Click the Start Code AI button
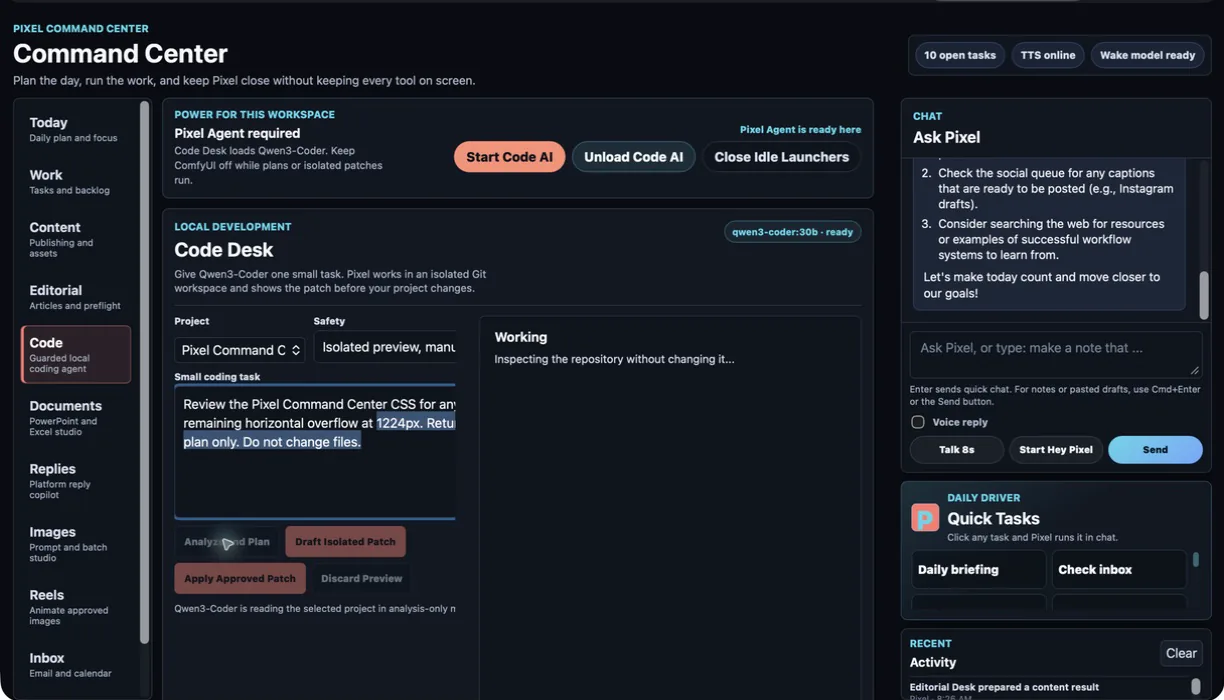 509,157
